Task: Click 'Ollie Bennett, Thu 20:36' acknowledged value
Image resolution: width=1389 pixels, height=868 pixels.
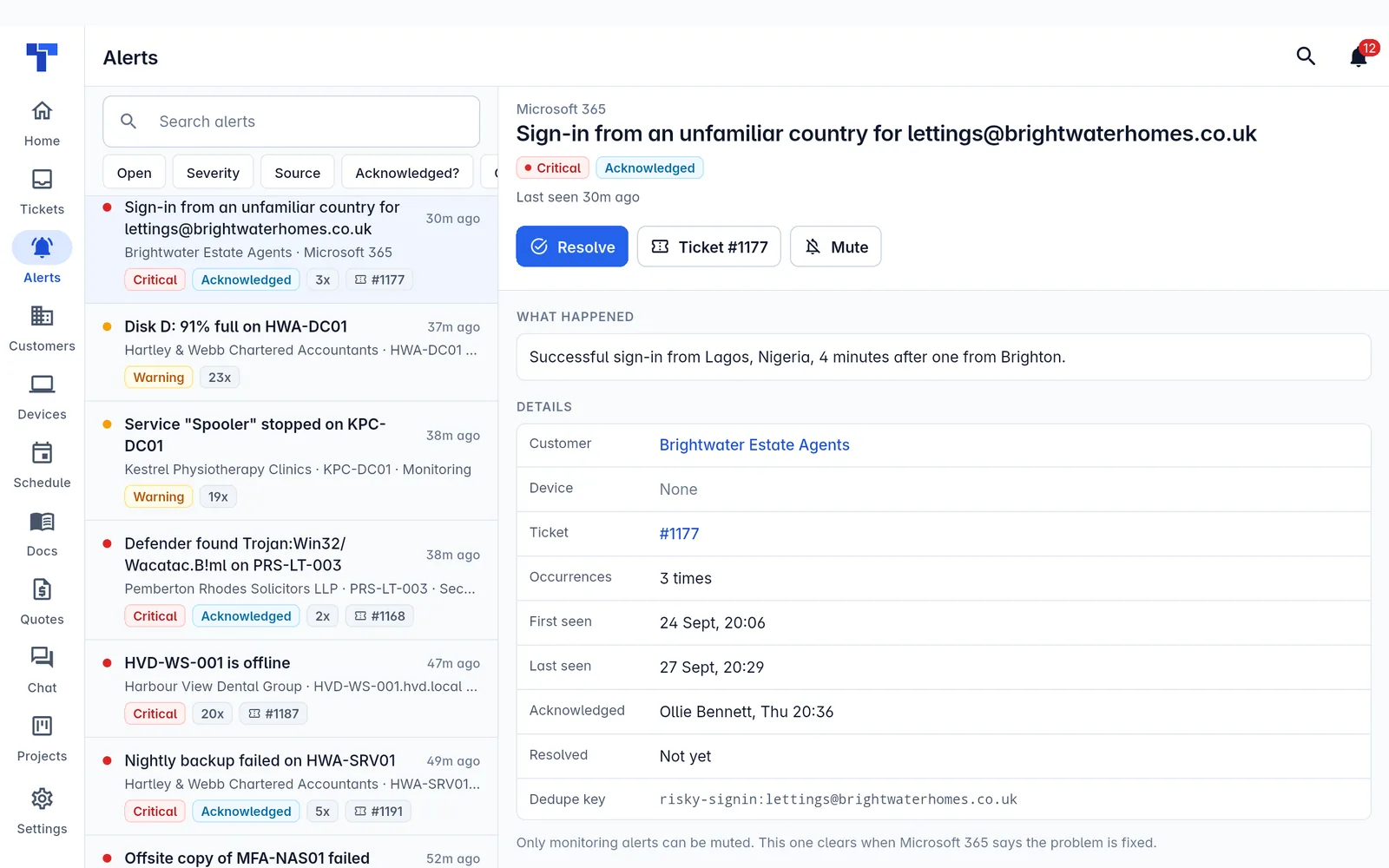Action: [x=747, y=712]
